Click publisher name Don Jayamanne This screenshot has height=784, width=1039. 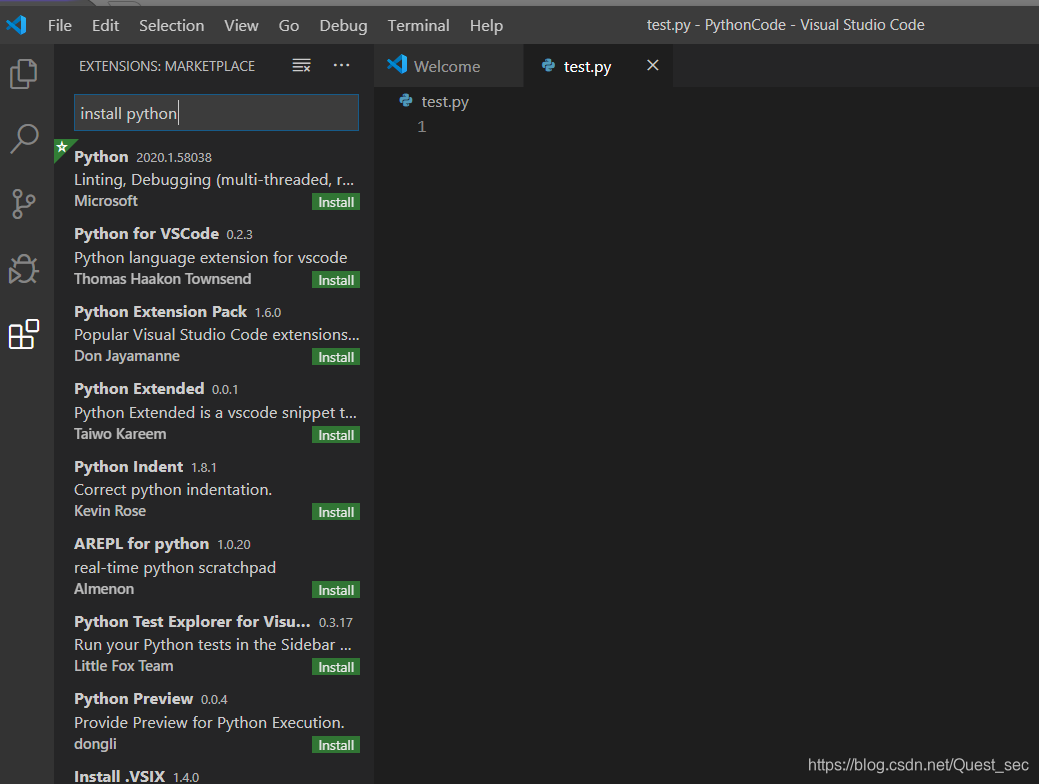pos(127,356)
